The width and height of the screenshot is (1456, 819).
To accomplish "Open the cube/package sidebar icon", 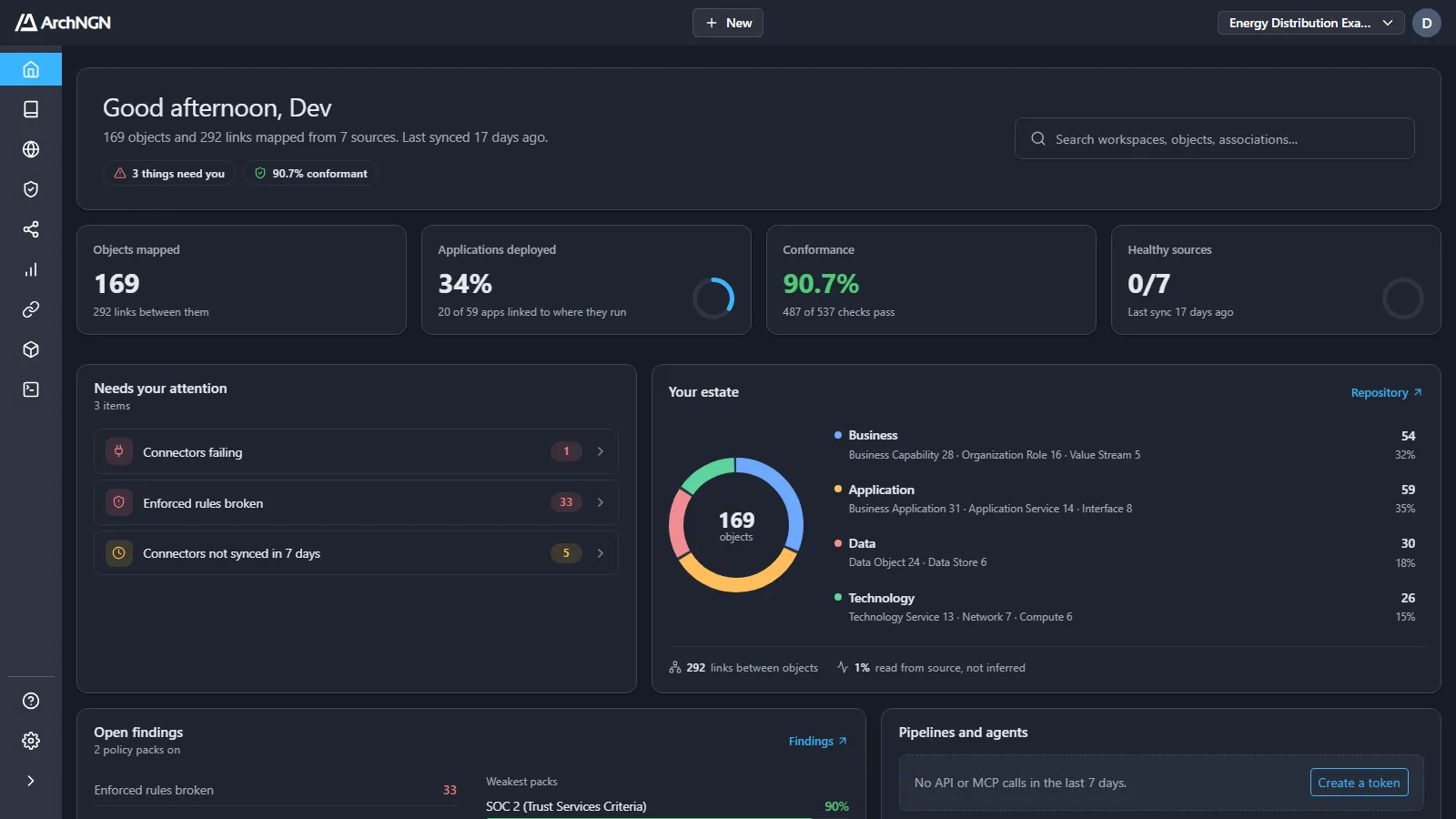I will tap(31, 349).
